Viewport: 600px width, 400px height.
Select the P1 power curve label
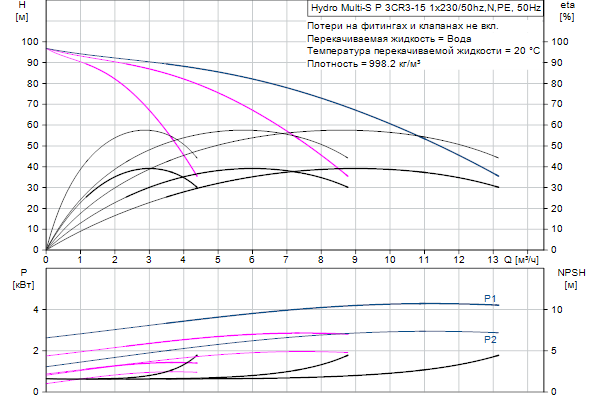point(490,297)
